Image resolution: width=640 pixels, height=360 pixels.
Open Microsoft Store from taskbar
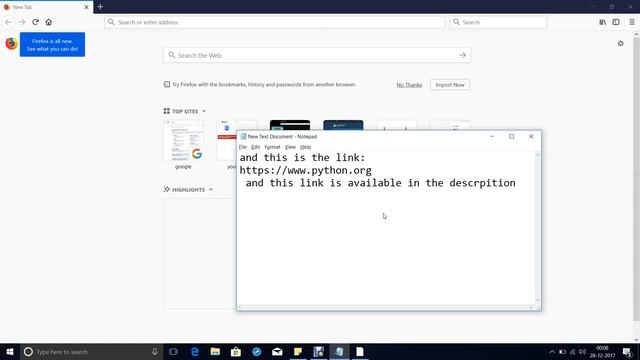(x=236, y=351)
